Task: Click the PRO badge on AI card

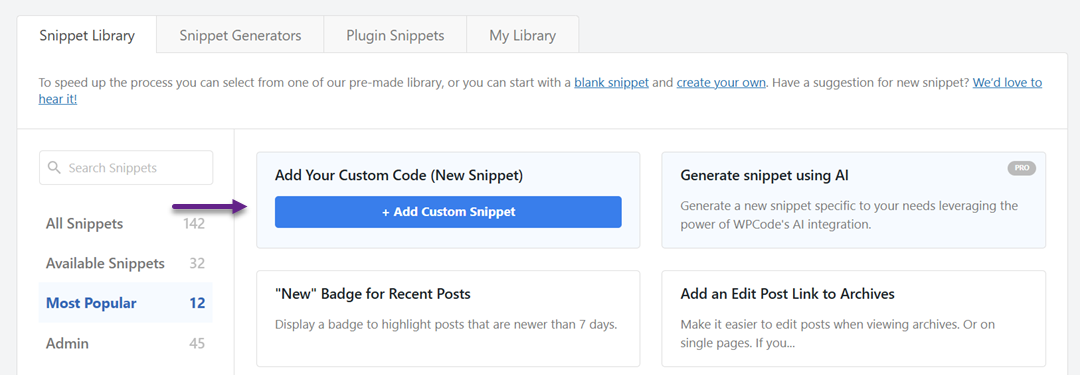Action: [x=1022, y=168]
